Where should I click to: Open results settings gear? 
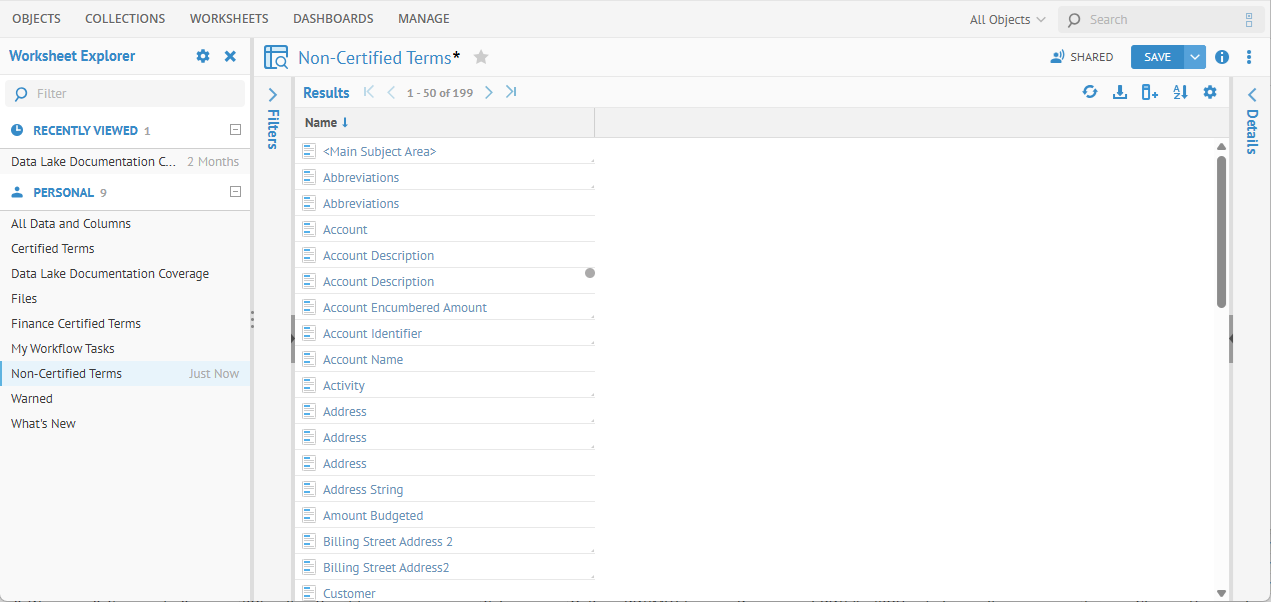coord(1210,92)
